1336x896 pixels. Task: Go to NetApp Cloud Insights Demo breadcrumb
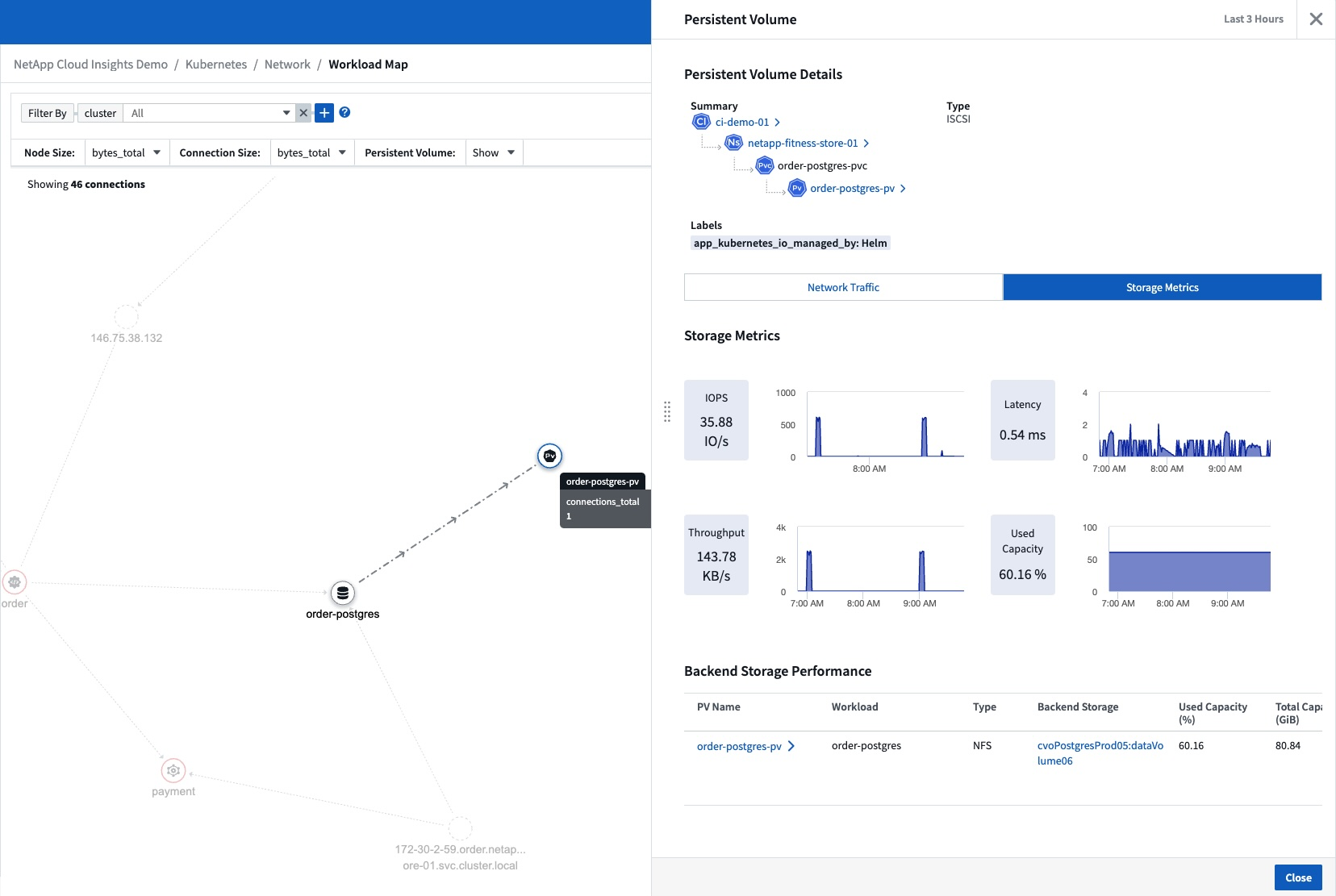pyautogui.click(x=90, y=65)
